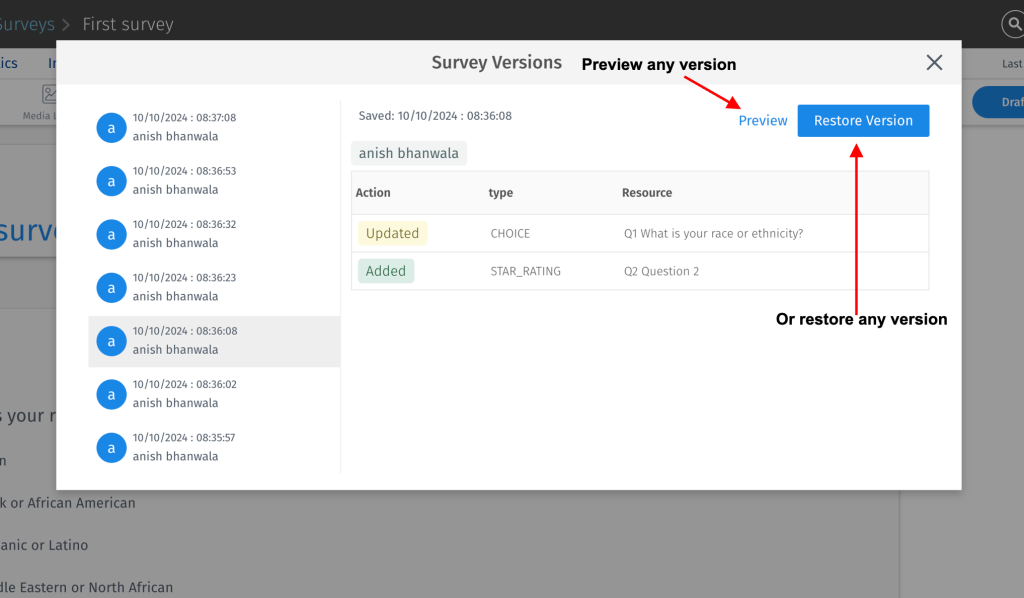Screen dimensions: 1024x598
Task: Click avatar icon beside 08:36:23 version
Action: click(x=112, y=288)
